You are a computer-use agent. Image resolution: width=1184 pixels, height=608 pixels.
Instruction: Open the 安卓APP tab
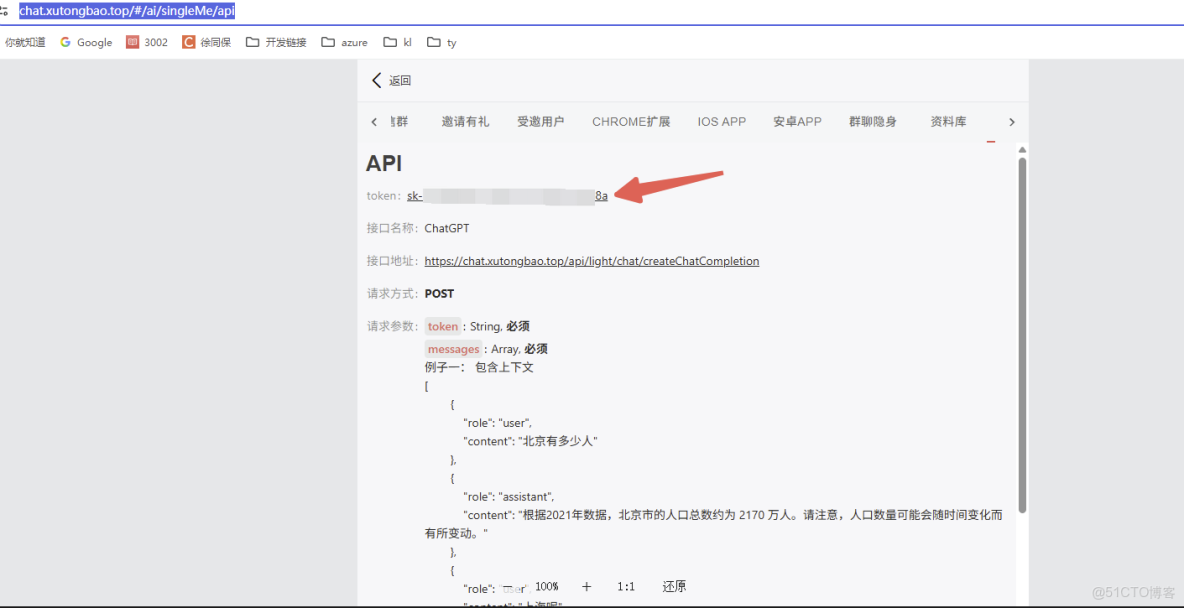(797, 121)
